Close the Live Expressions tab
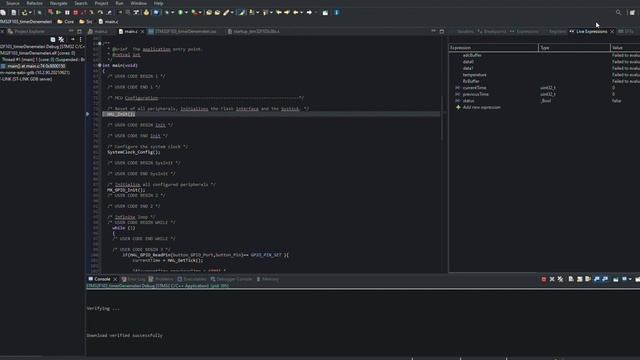 tap(612, 31)
